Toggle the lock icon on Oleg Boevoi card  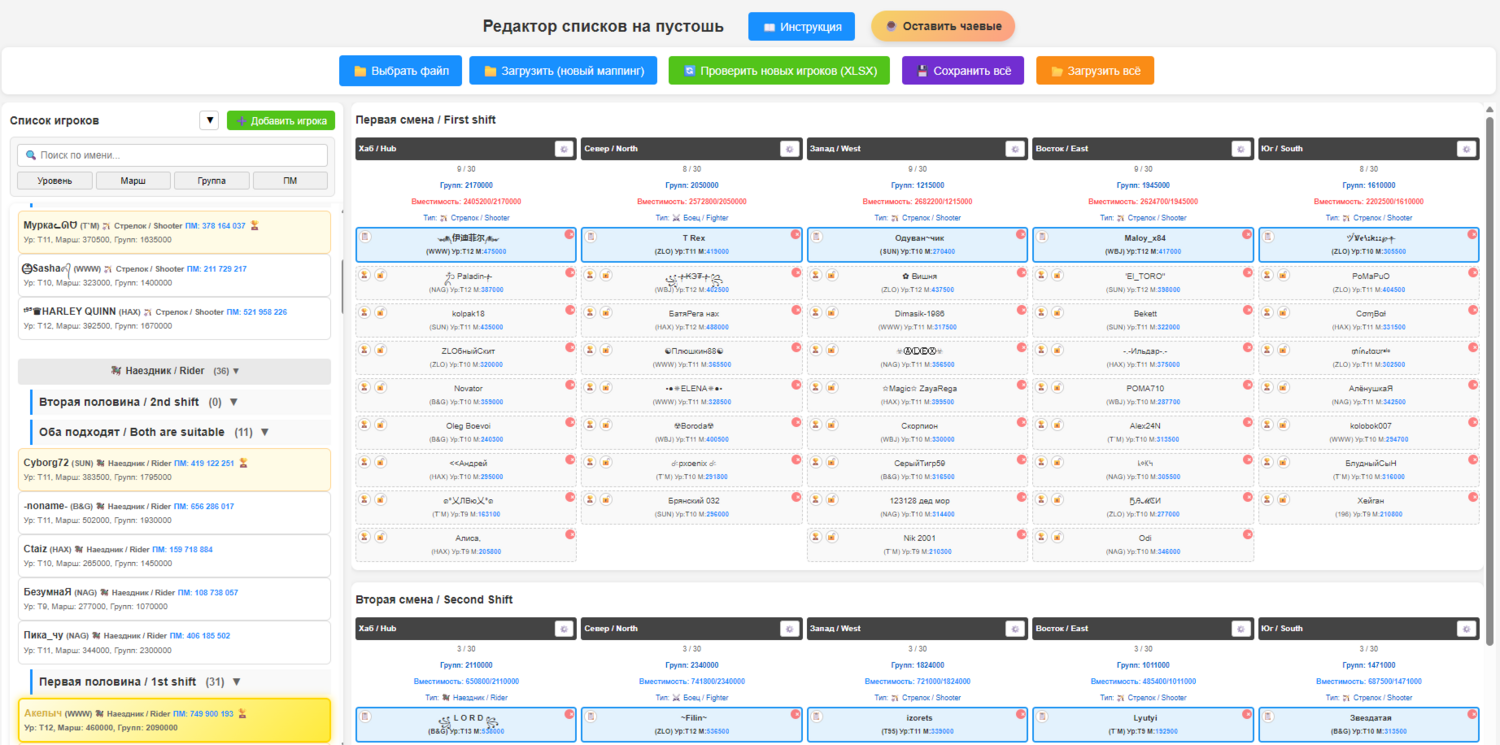pyautogui.click(x=381, y=425)
